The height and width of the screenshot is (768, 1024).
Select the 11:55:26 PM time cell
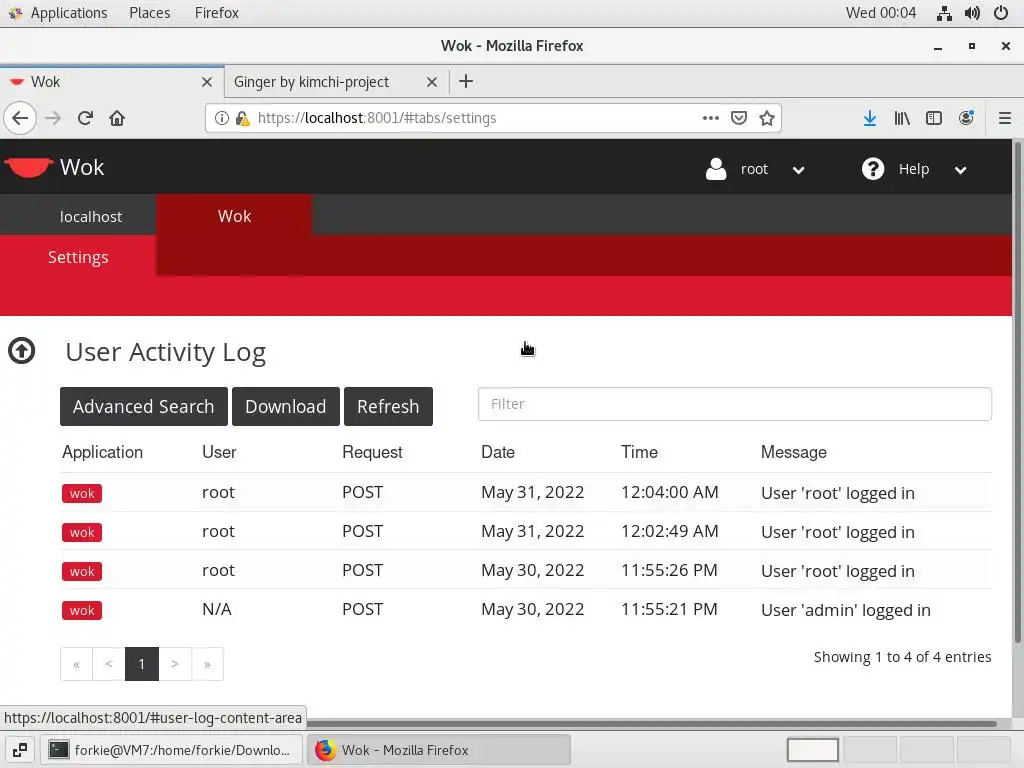click(x=669, y=570)
